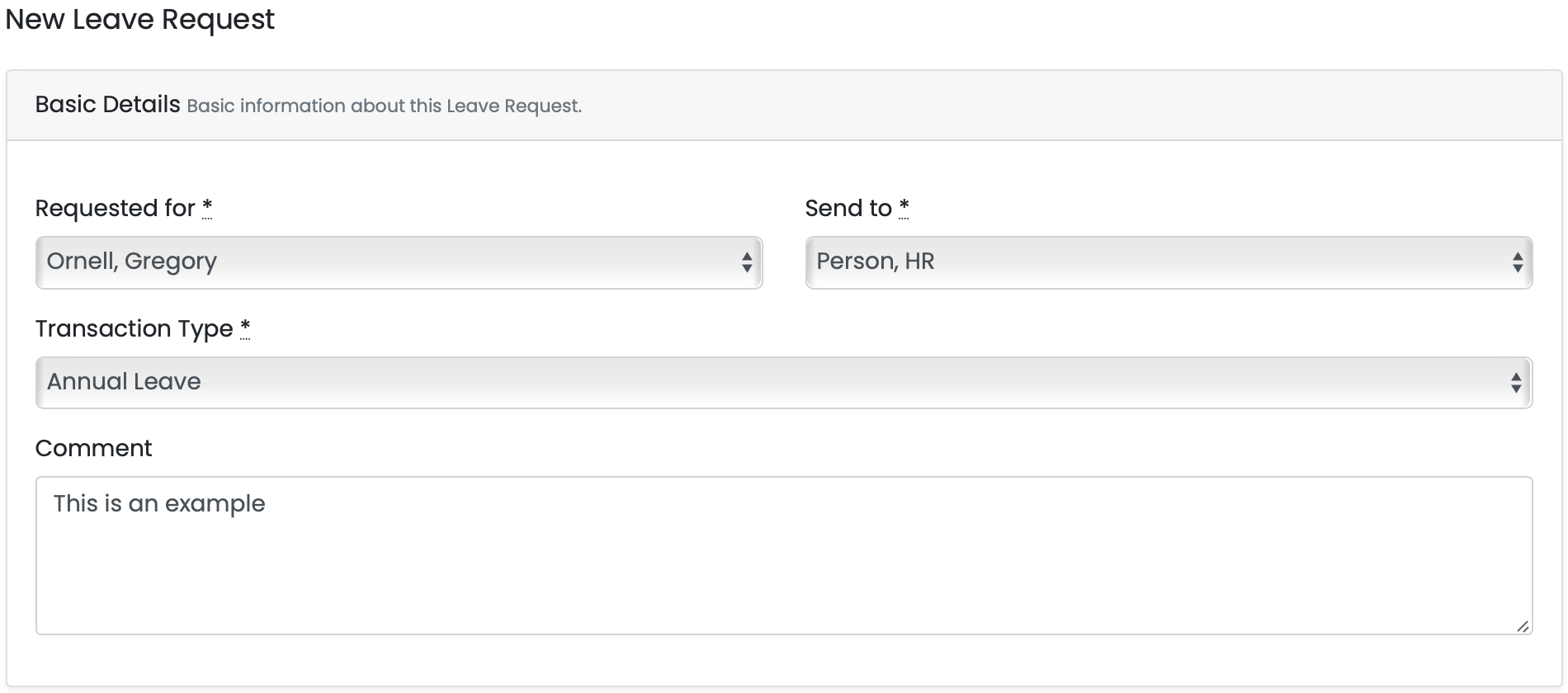Image resolution: width=1568 pixels, height=693 pixels.
Task: Click the up-down arrows on the Transaction Type select
Action: click(1515, 382)
